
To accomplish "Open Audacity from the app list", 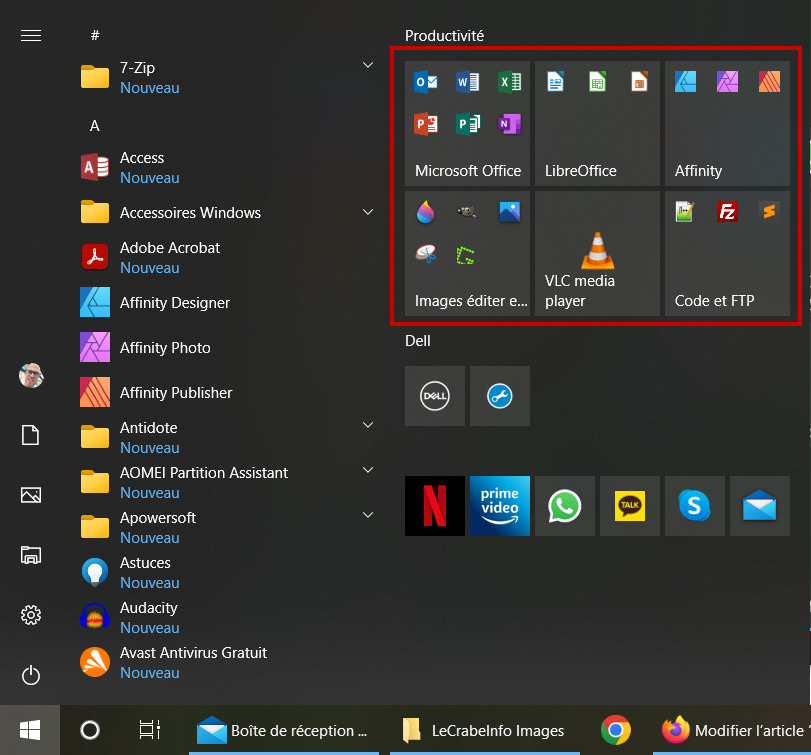I will 228,617.
